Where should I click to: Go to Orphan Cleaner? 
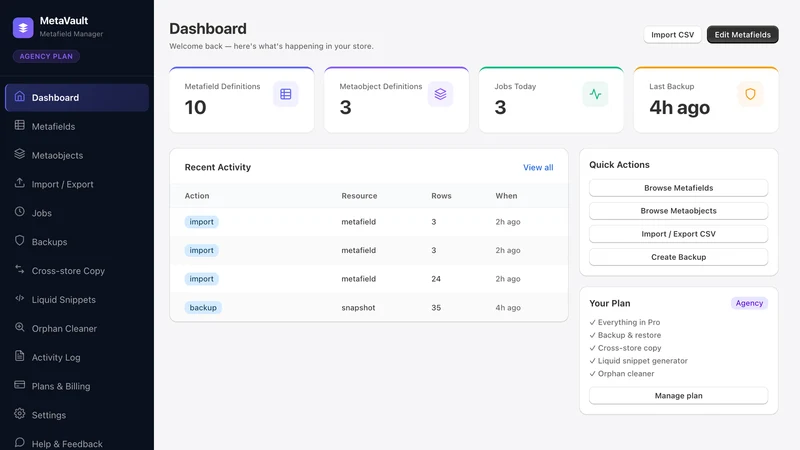coord(77,329)
